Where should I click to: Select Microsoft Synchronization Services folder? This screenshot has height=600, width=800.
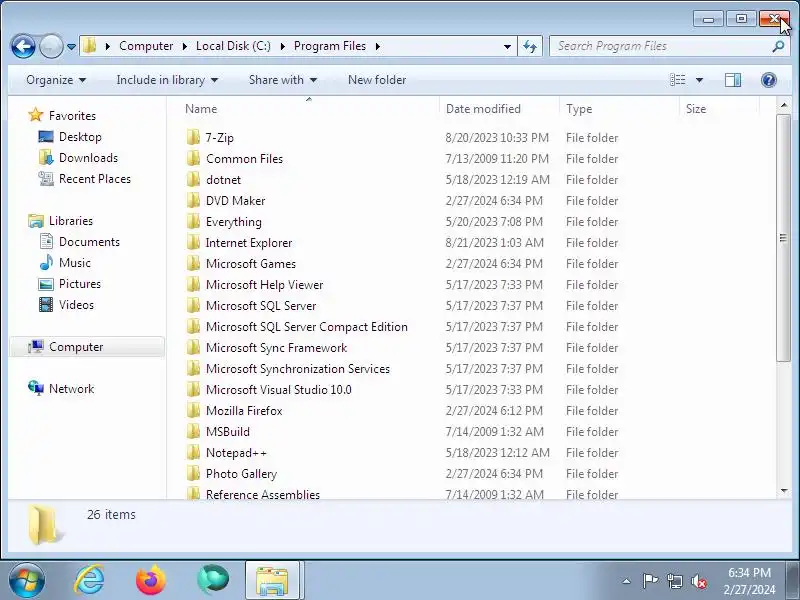[297, 368]
